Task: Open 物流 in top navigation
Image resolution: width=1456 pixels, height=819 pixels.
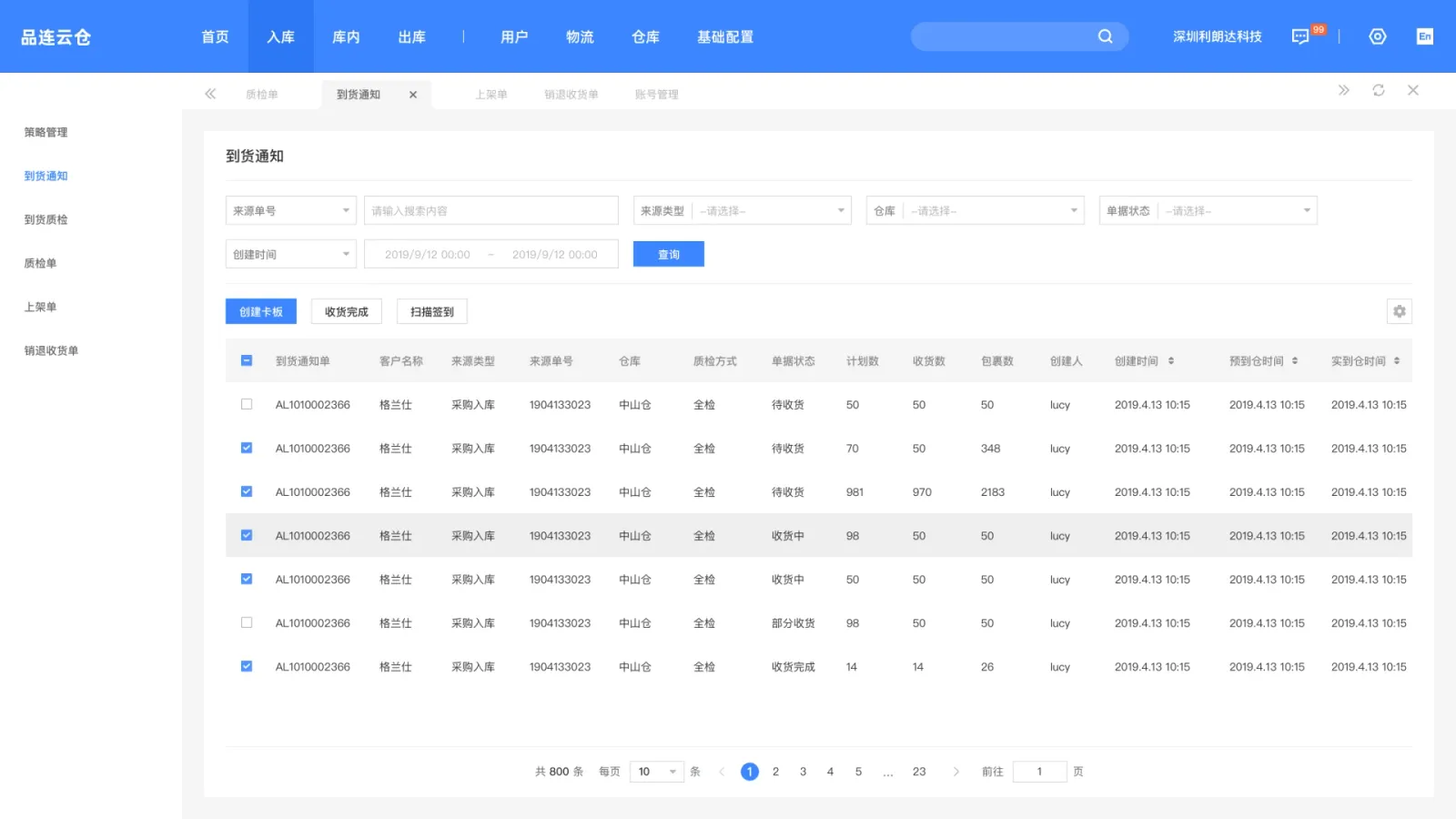Action: click(x=580, y=36)
